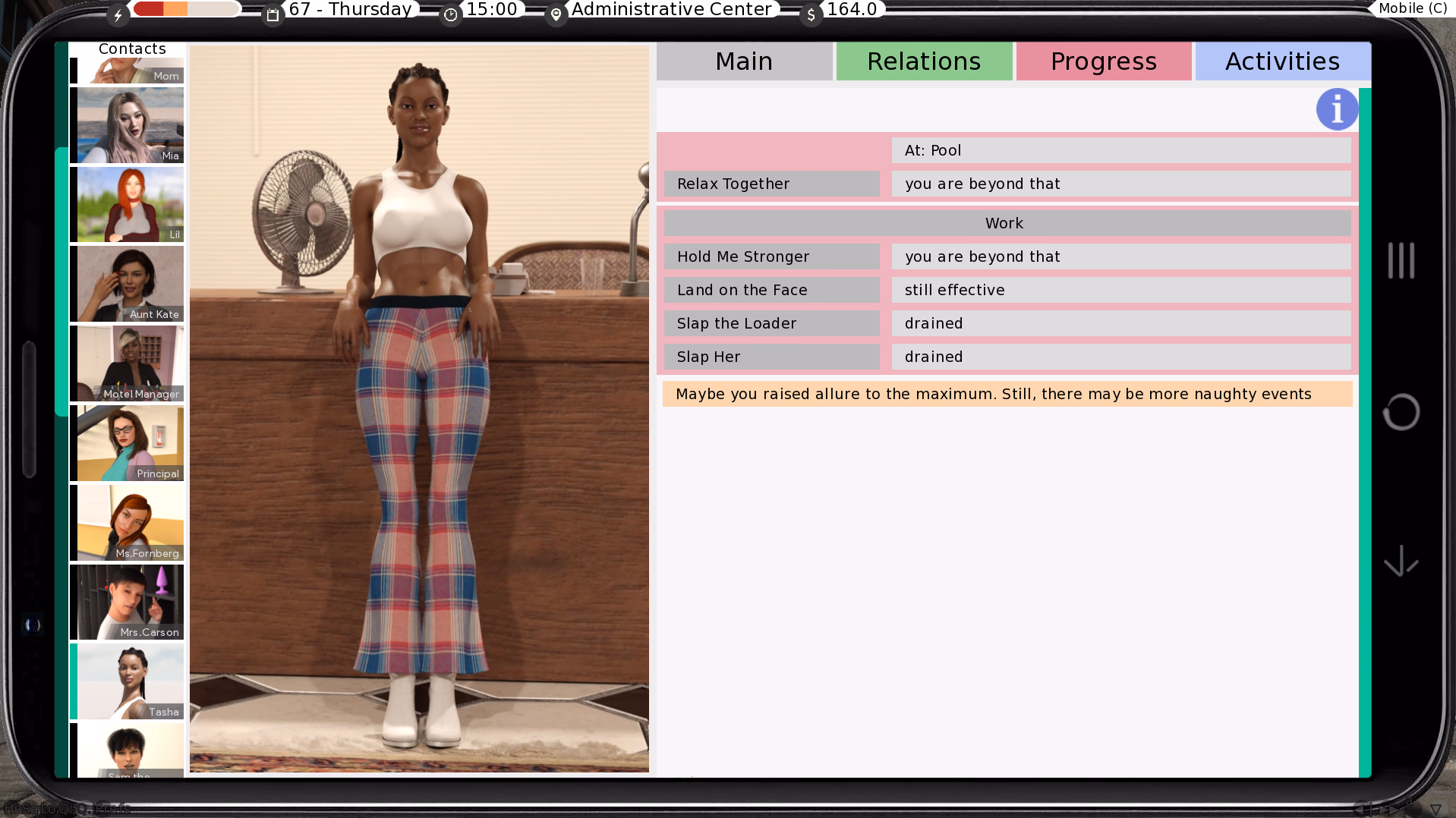Switch to the Main tab

tap(744, 61)
